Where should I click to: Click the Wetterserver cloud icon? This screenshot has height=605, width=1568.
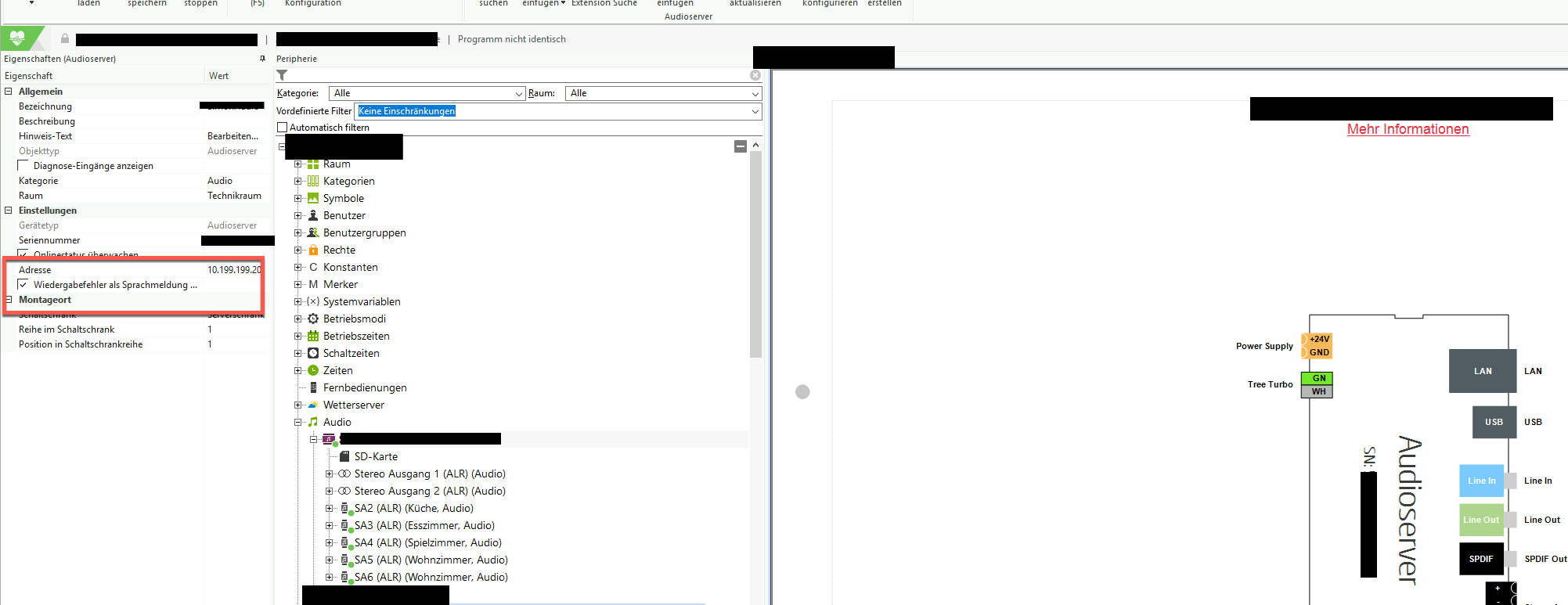[x=313, y=405]
